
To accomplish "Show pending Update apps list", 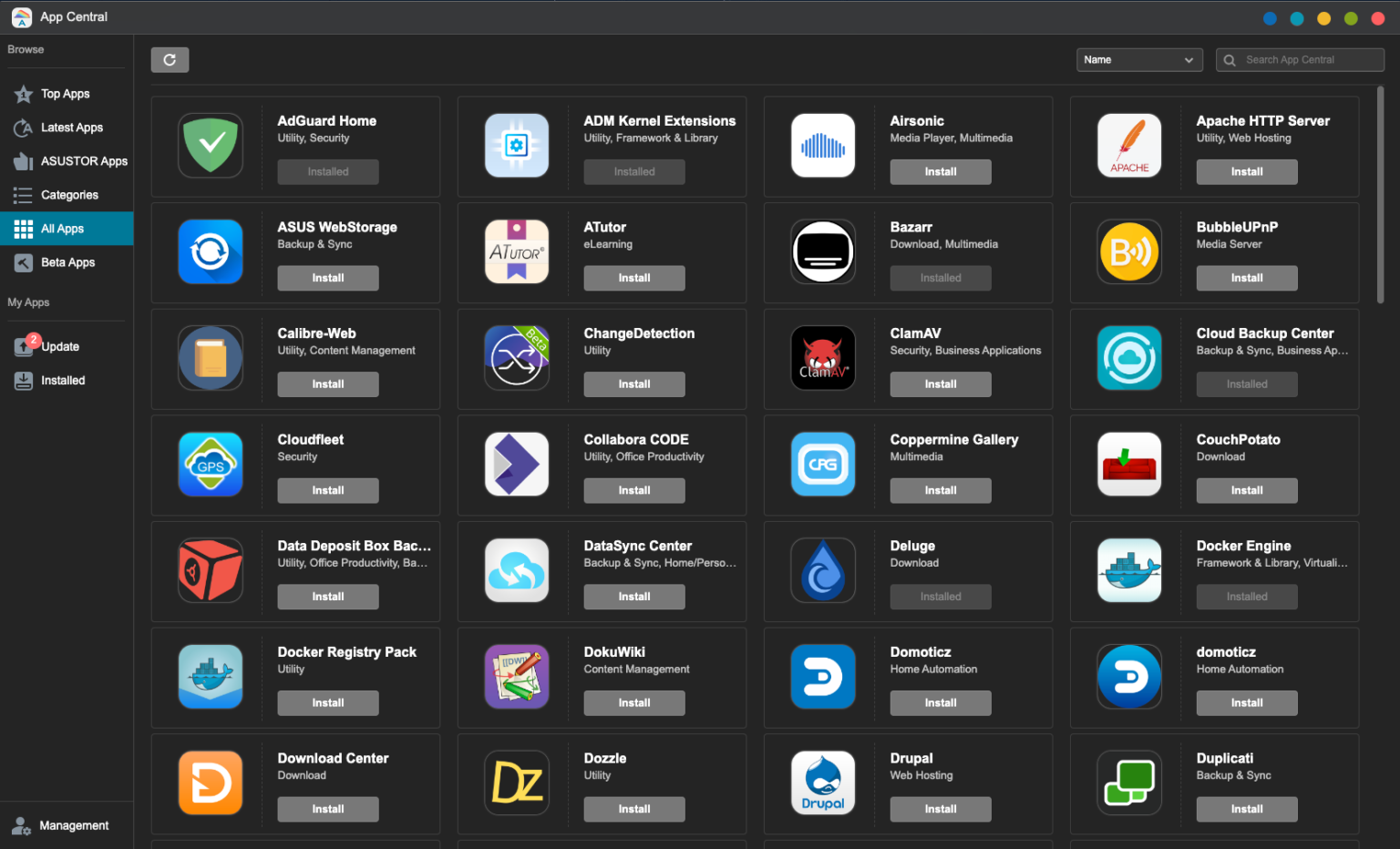I will click(60, 347).
